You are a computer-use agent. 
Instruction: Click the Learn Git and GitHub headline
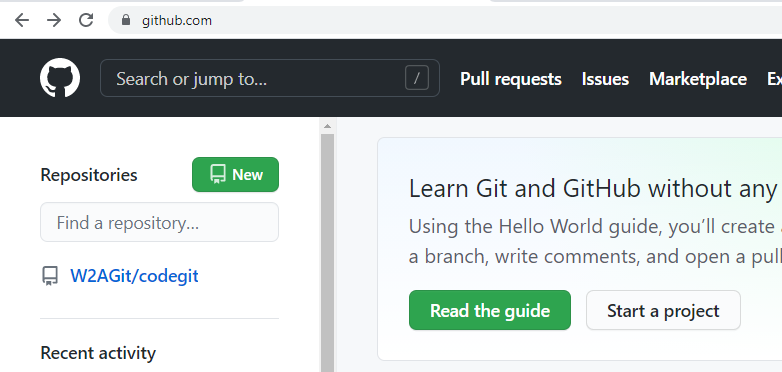tap(594, 189)
